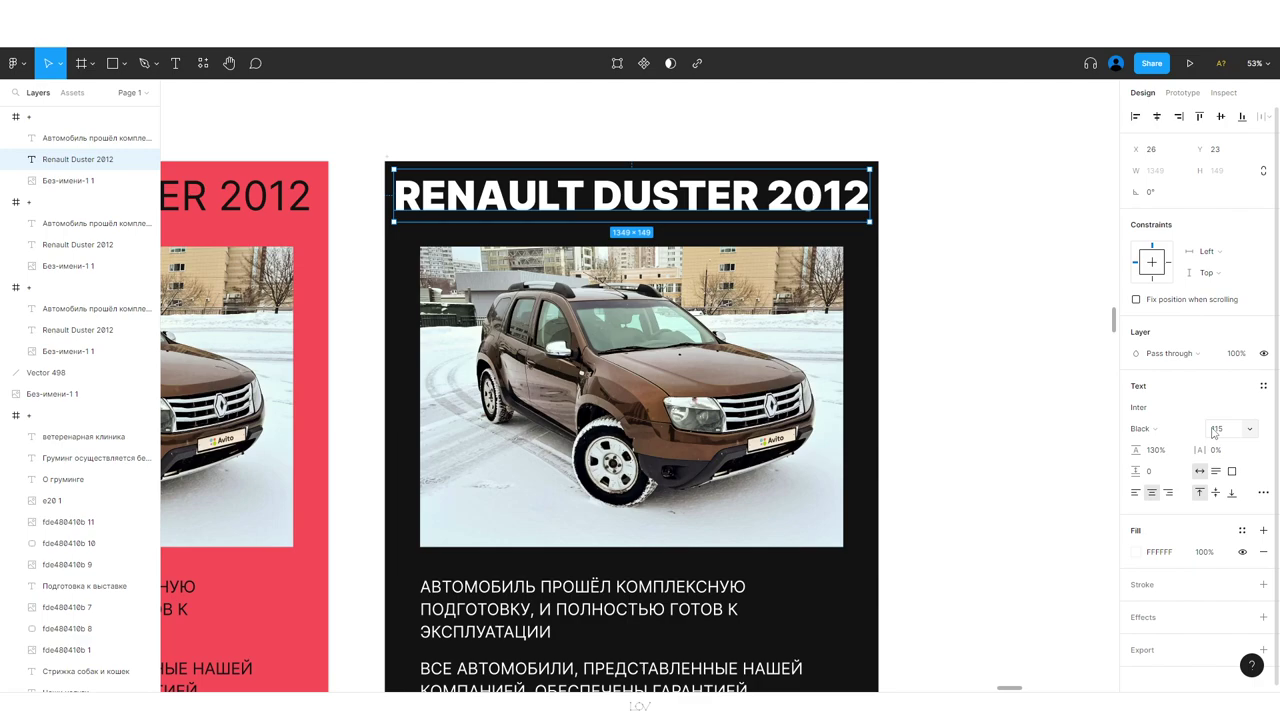1280x720 pixels.
Task: Open the help question mark button
Action: click(1251, 666)
